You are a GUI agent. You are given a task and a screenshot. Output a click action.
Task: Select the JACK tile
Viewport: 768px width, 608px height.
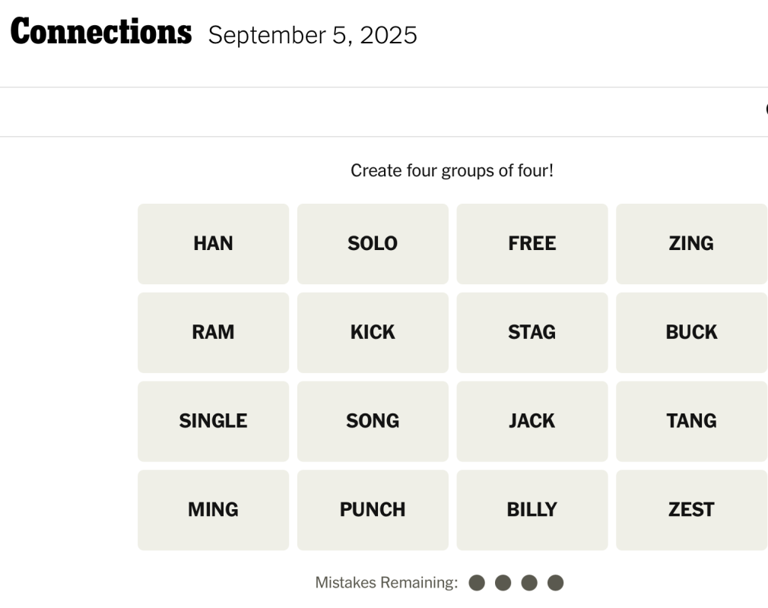coord(532,421)
